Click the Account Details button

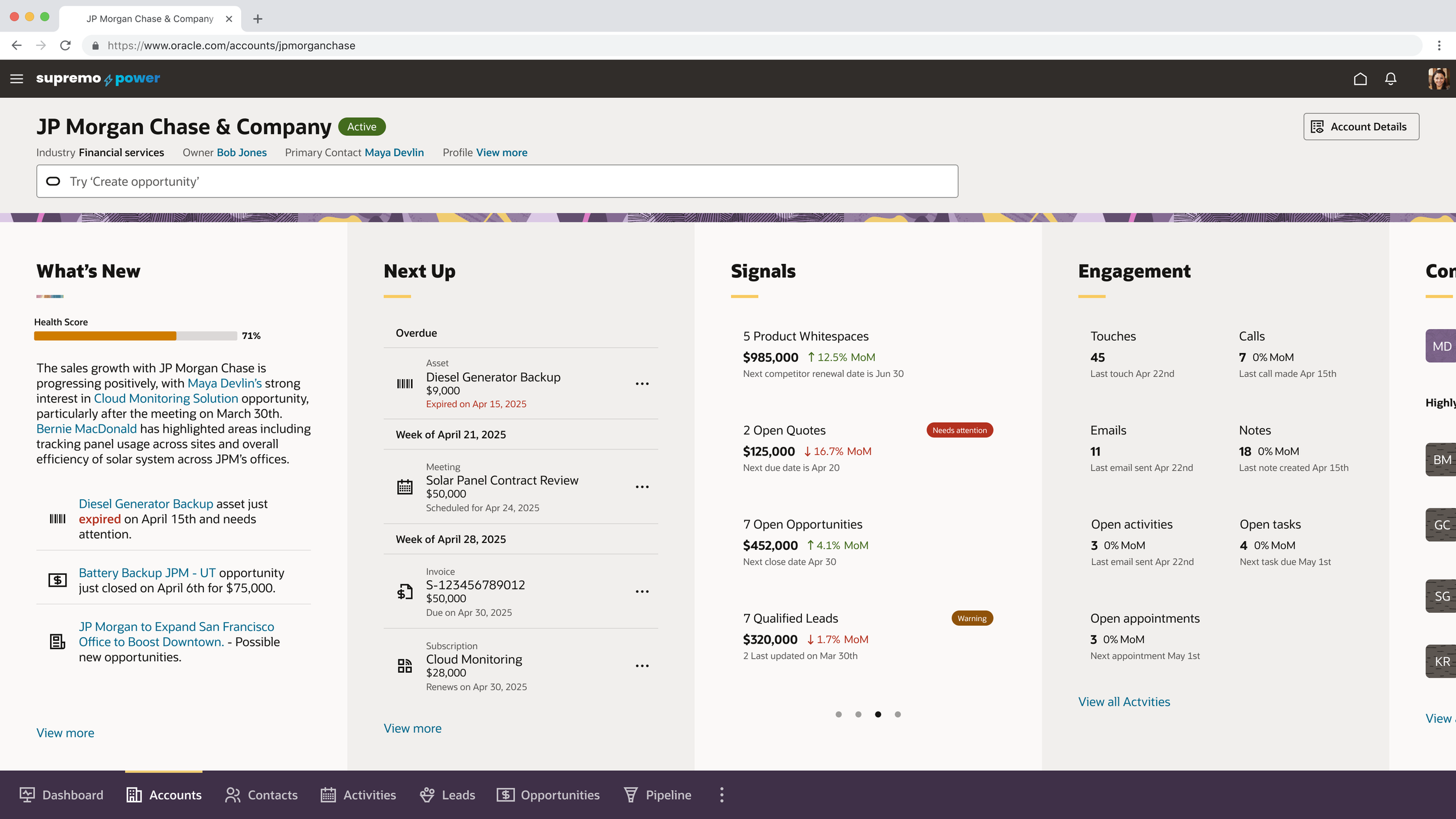pyautogui.click(x=1360, y=126)
